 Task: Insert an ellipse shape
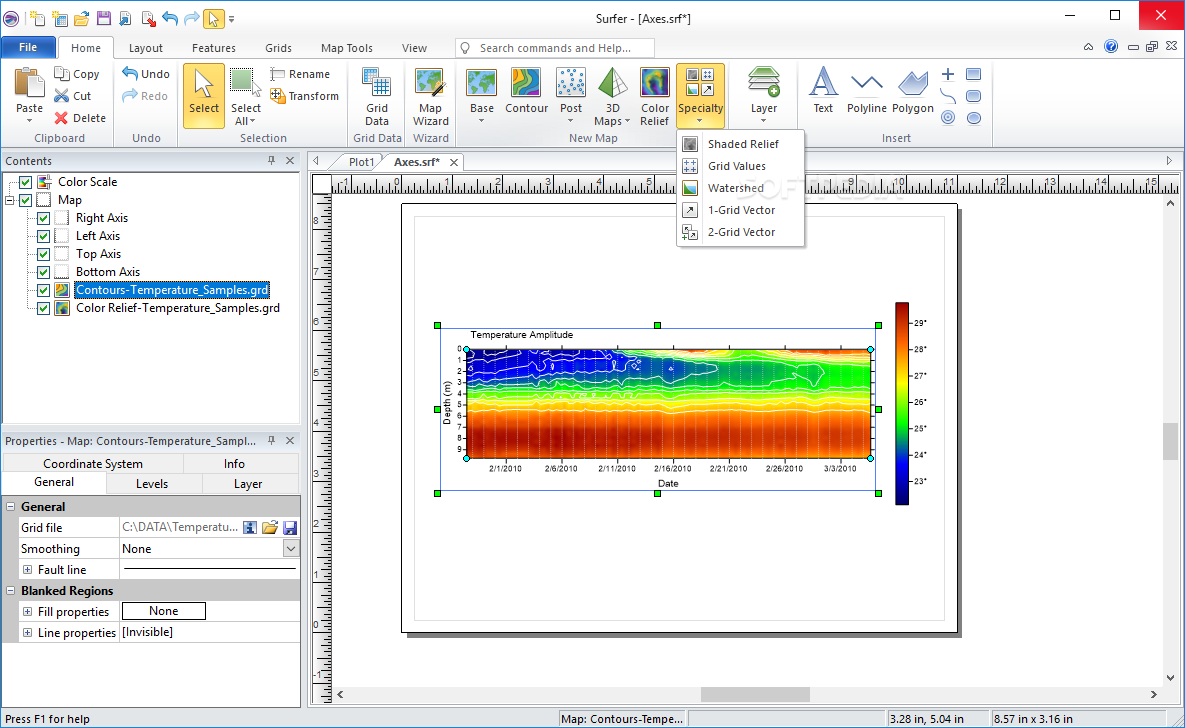click(974, 118)
